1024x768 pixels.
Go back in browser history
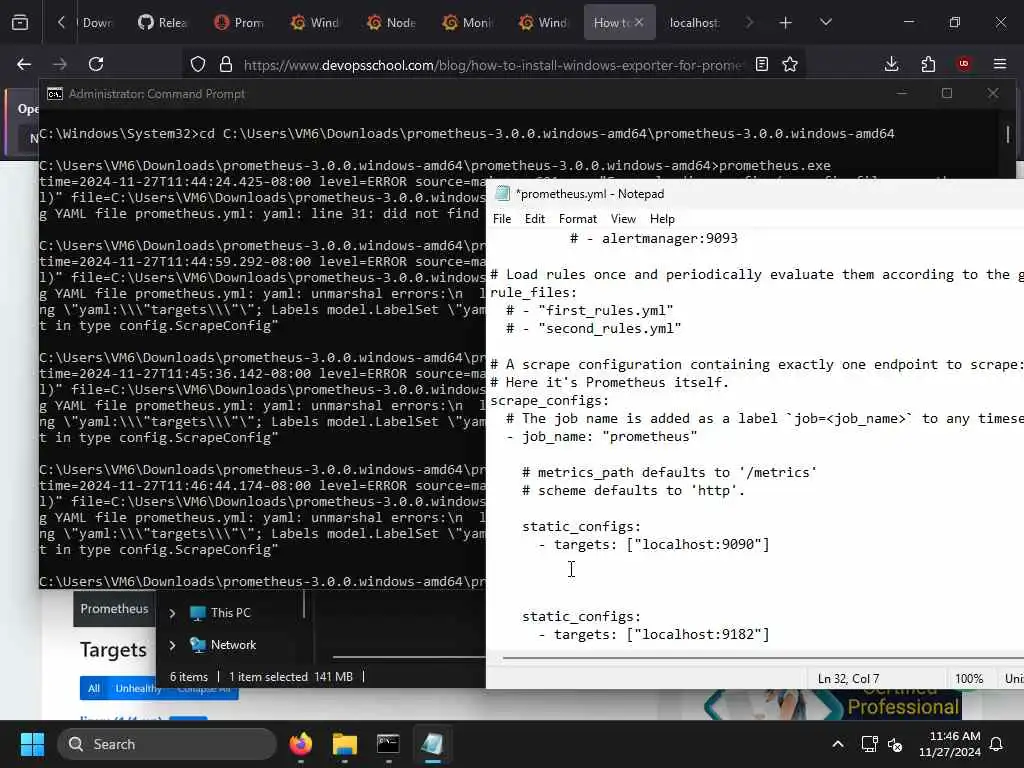24,64
